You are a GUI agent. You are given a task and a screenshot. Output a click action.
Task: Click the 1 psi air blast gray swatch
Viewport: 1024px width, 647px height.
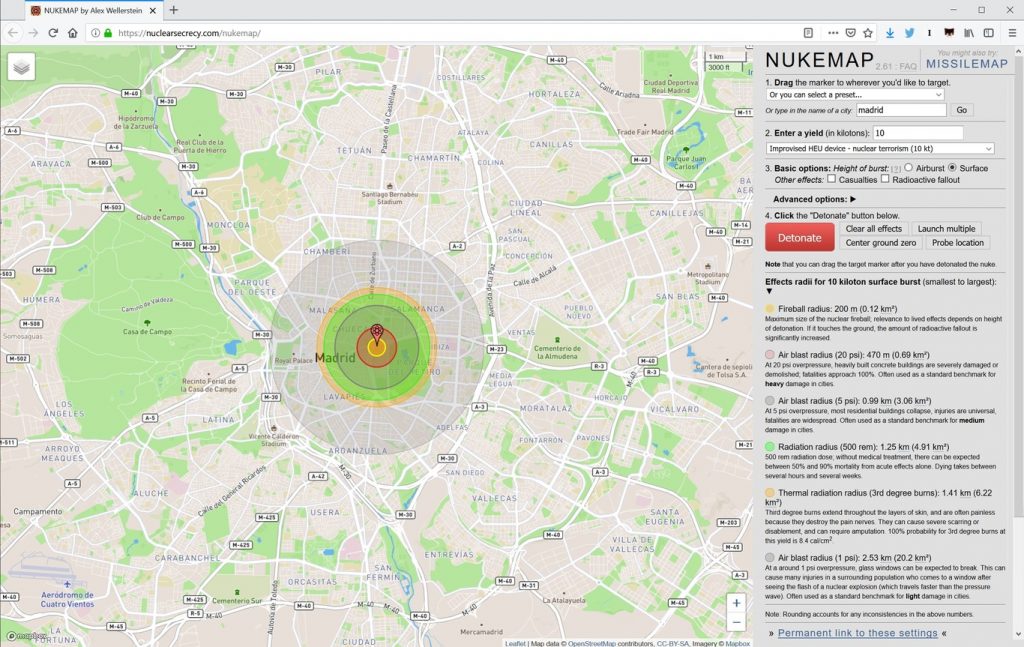click(770, 558)
